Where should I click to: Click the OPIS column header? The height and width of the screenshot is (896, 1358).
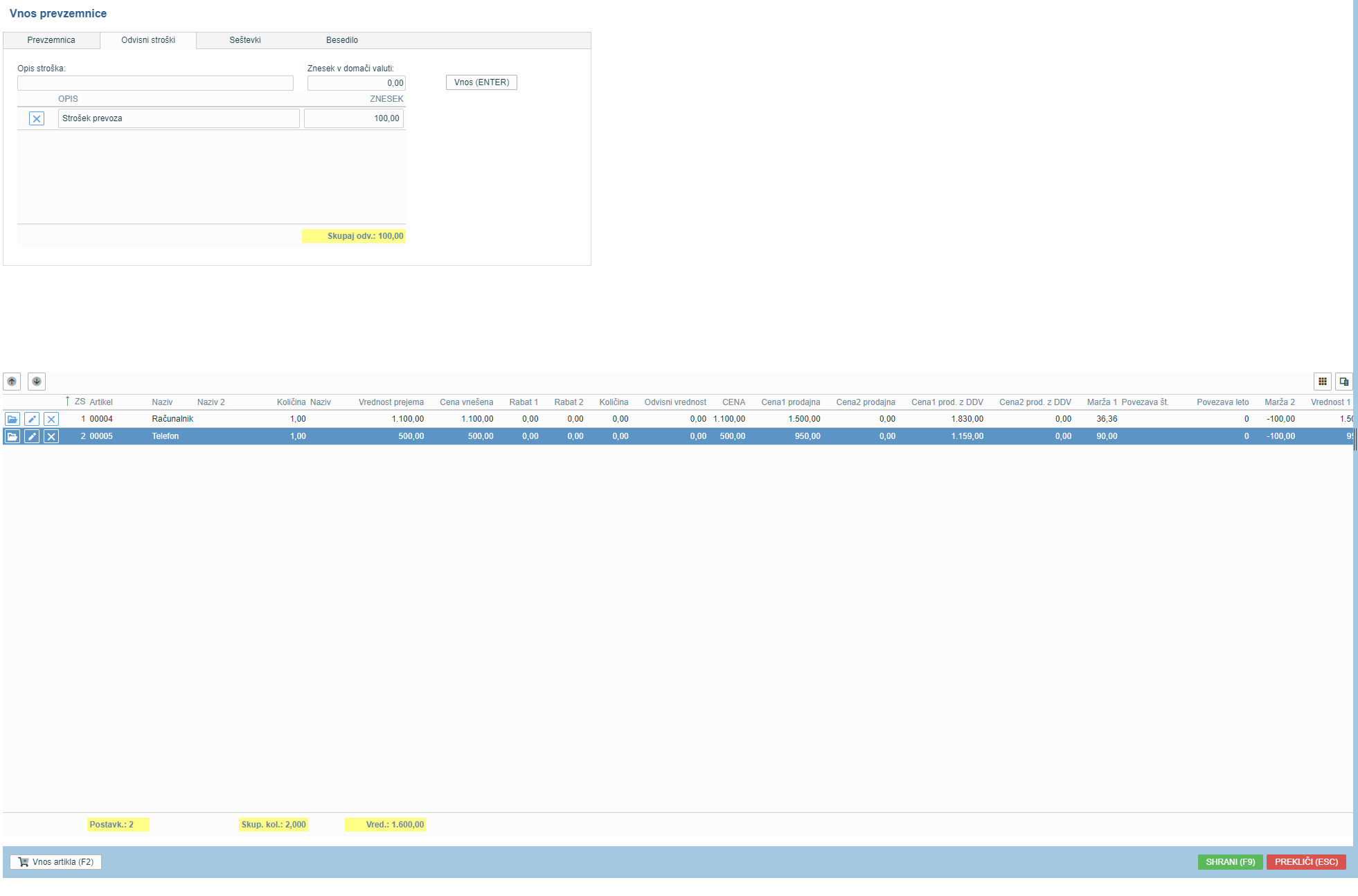click(x=68, y=99)
